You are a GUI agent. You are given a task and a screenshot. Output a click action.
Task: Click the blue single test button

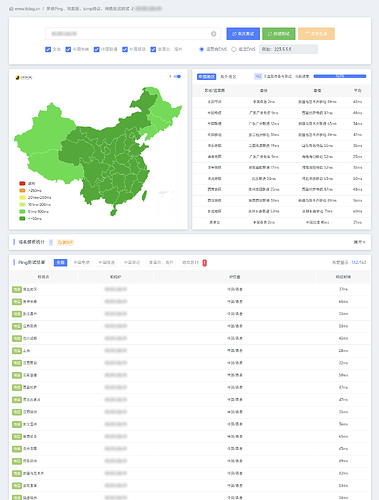coord(243,34)
